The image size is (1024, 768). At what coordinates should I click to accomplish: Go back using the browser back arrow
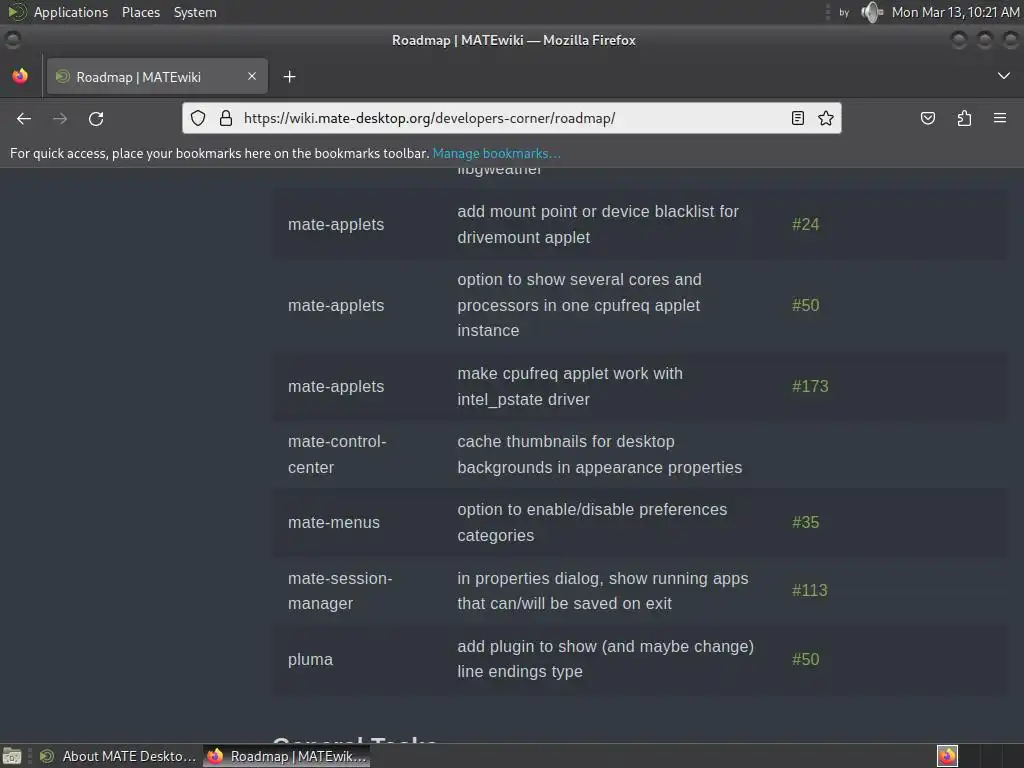point(24,118)
